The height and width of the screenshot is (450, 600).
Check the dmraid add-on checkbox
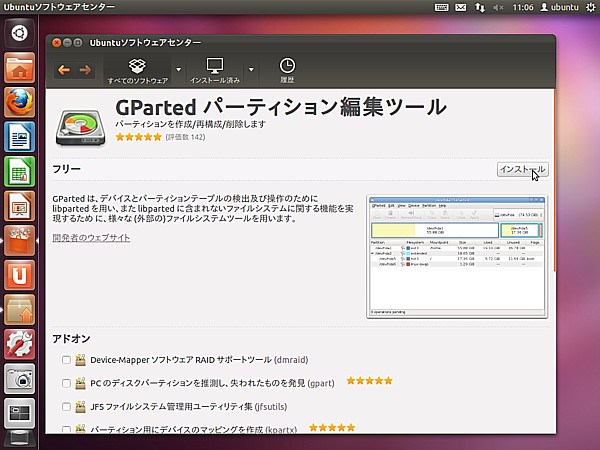[x=66, y=360]
